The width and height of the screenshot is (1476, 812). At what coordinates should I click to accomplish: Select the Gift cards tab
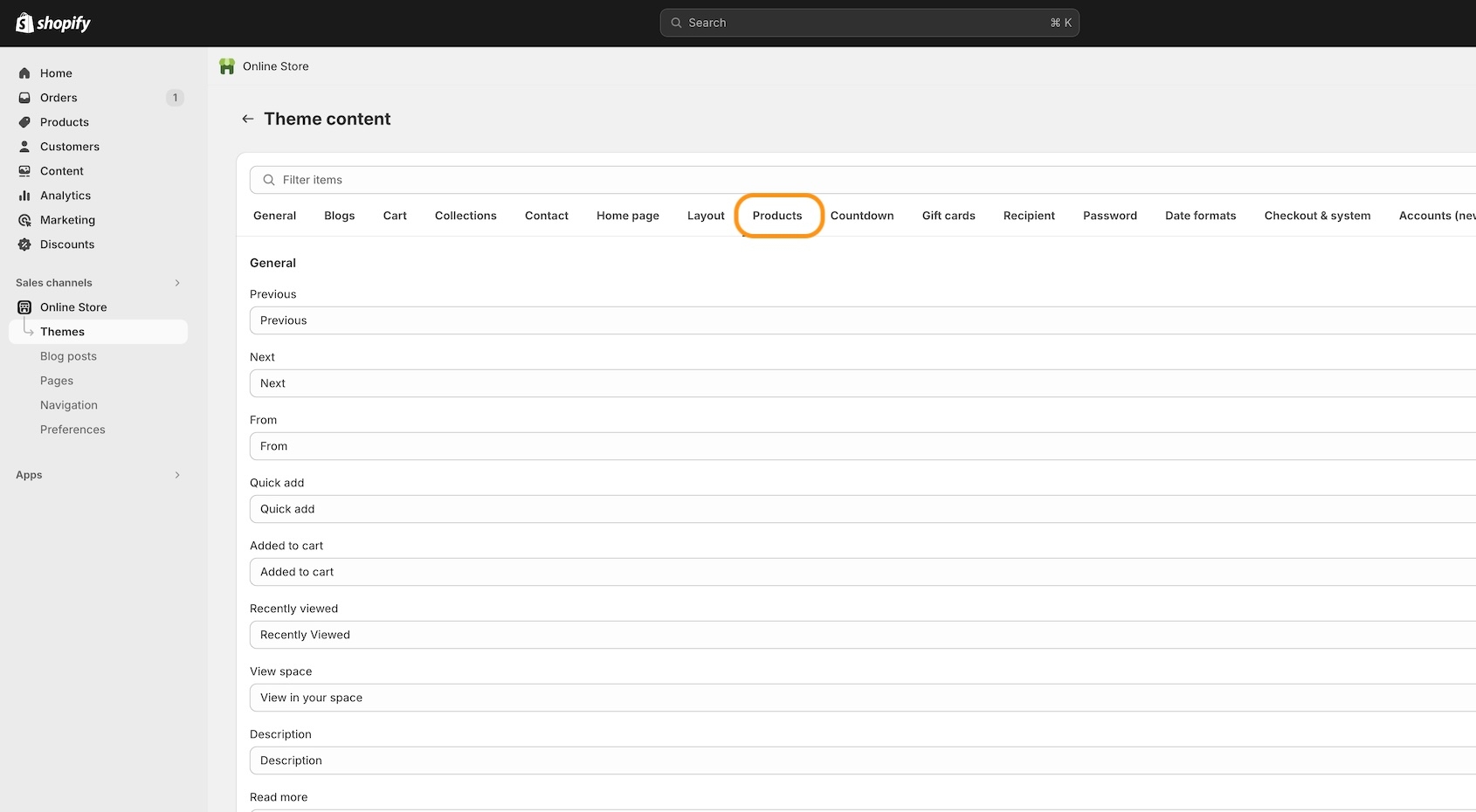point(948,216)
